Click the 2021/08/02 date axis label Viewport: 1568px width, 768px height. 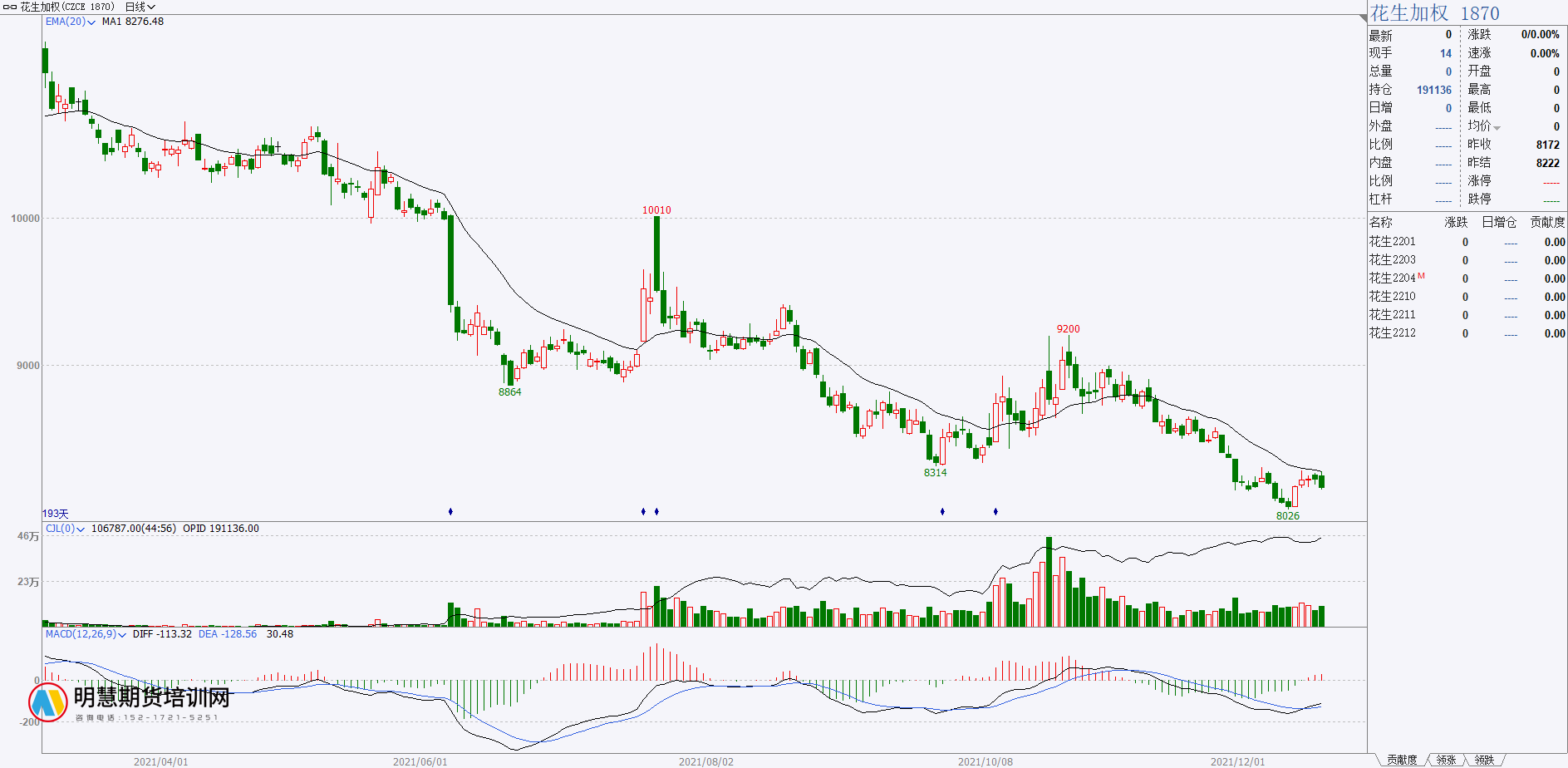pos(706,761)
